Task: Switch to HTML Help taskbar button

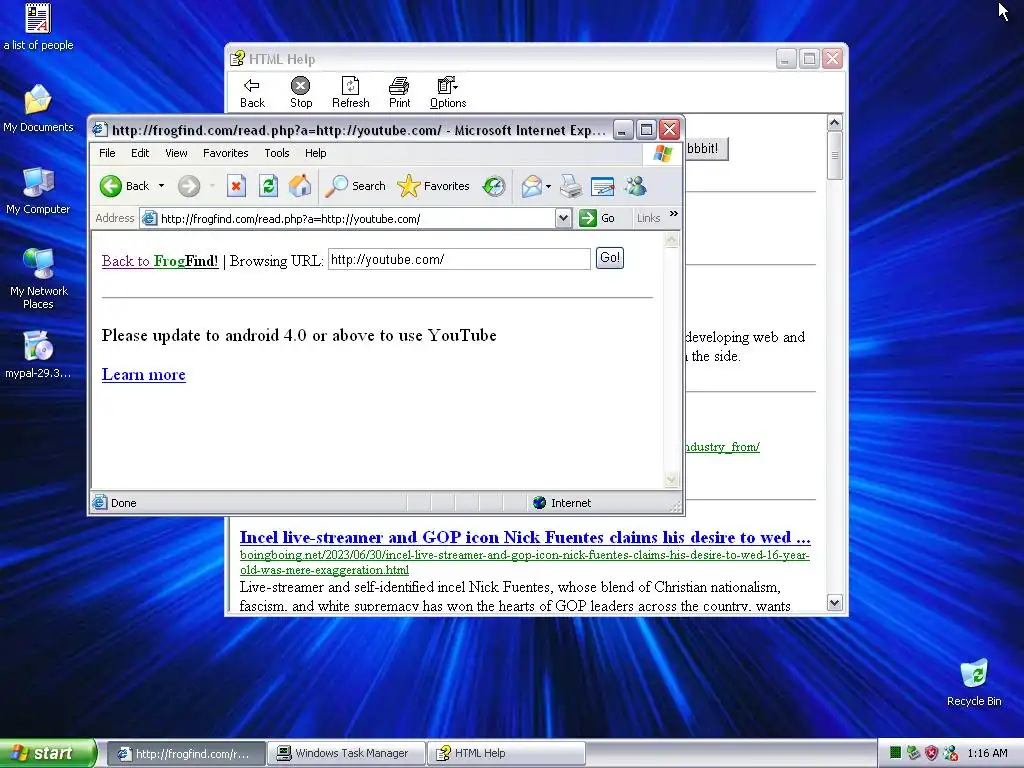Action: coord(506,754)
